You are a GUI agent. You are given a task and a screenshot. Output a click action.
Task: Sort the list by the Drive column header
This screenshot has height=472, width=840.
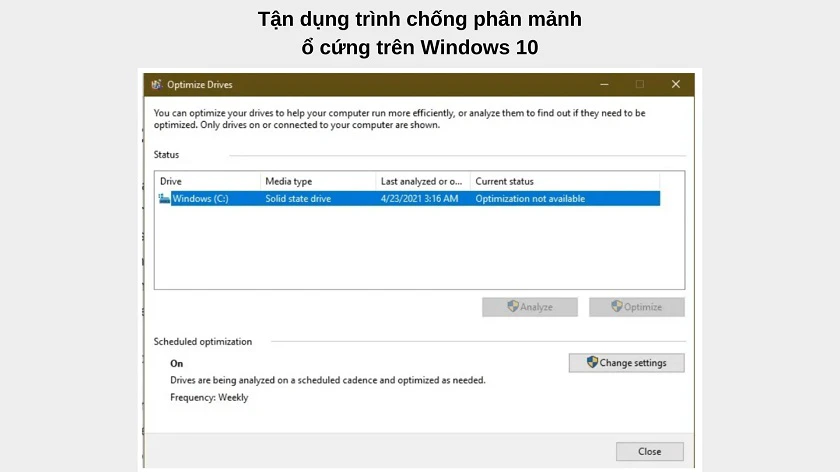pyautogui.click(x=208, y=181)
